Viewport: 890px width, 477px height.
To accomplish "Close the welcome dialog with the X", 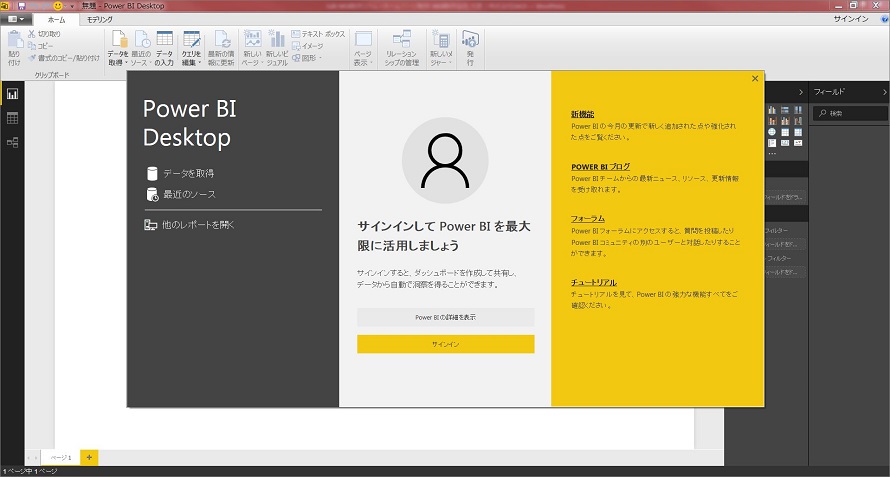I will (755, 79).
